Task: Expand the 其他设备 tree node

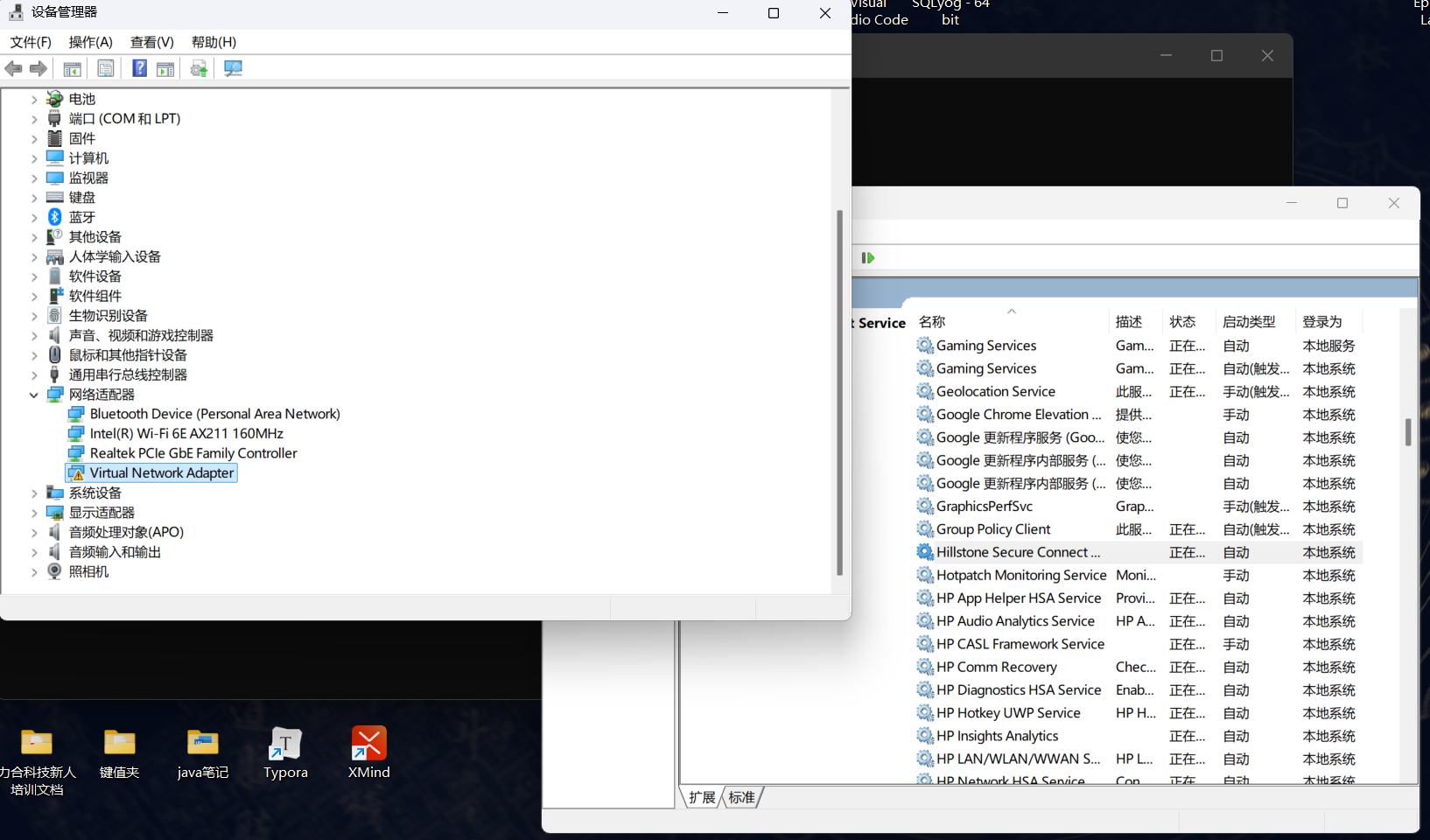Action: pos(34,237)
